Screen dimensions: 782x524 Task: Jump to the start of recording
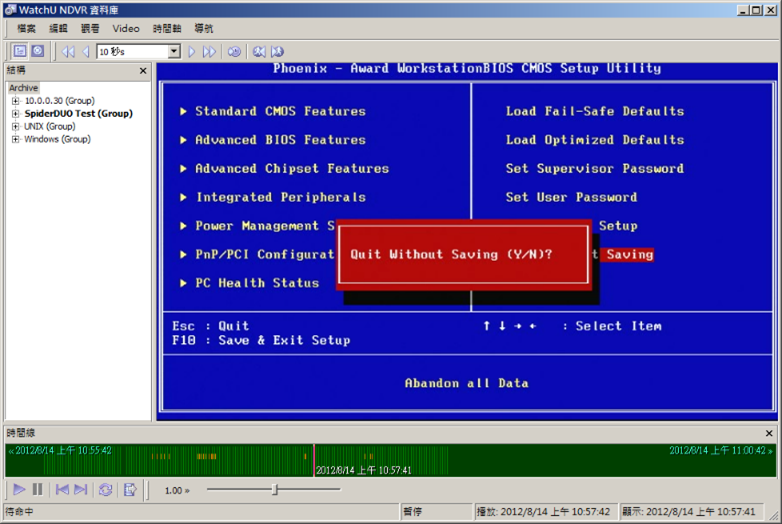click(62, 489)
